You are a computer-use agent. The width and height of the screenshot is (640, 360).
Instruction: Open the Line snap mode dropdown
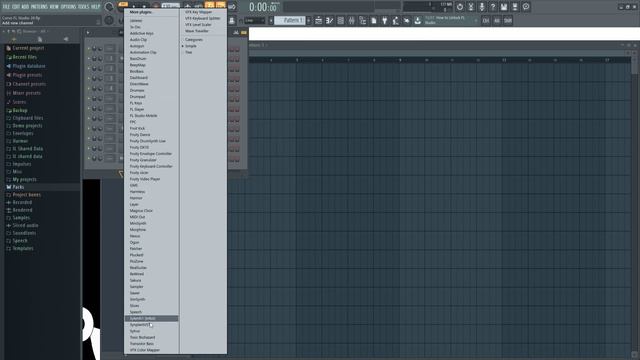[x=255, y=20]
